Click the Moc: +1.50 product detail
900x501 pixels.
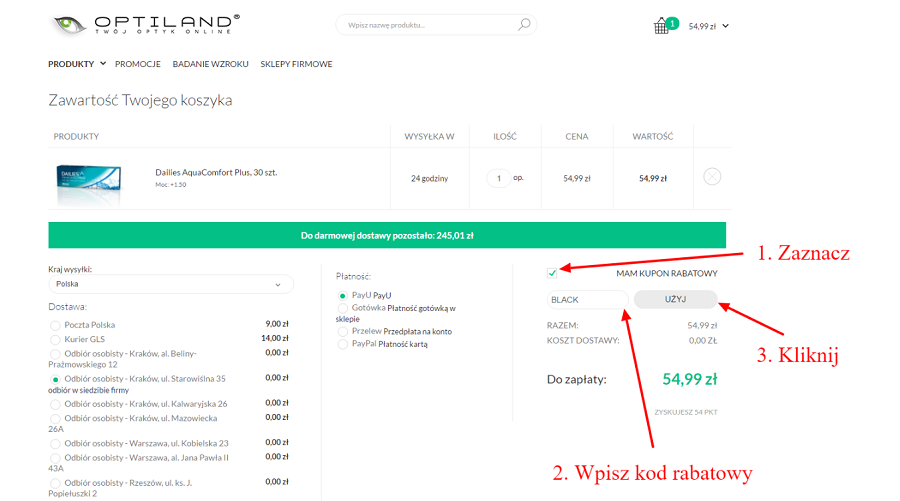coord(170,185)
